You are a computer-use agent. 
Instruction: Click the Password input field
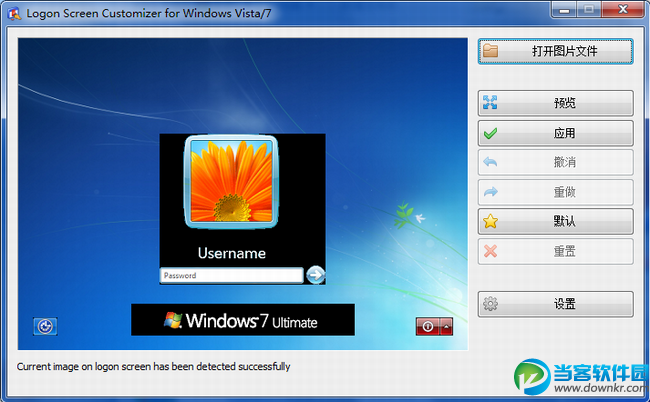click(x=232, y=276)
